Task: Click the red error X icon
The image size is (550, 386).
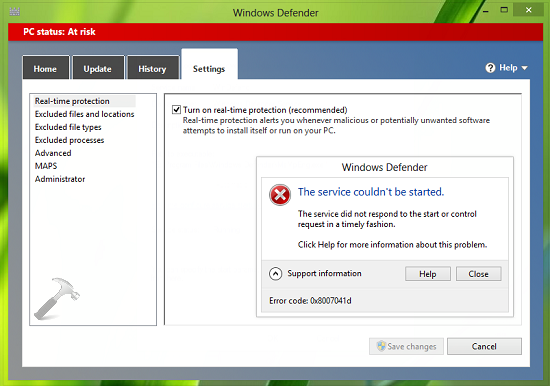Action: tap(280, 195)
